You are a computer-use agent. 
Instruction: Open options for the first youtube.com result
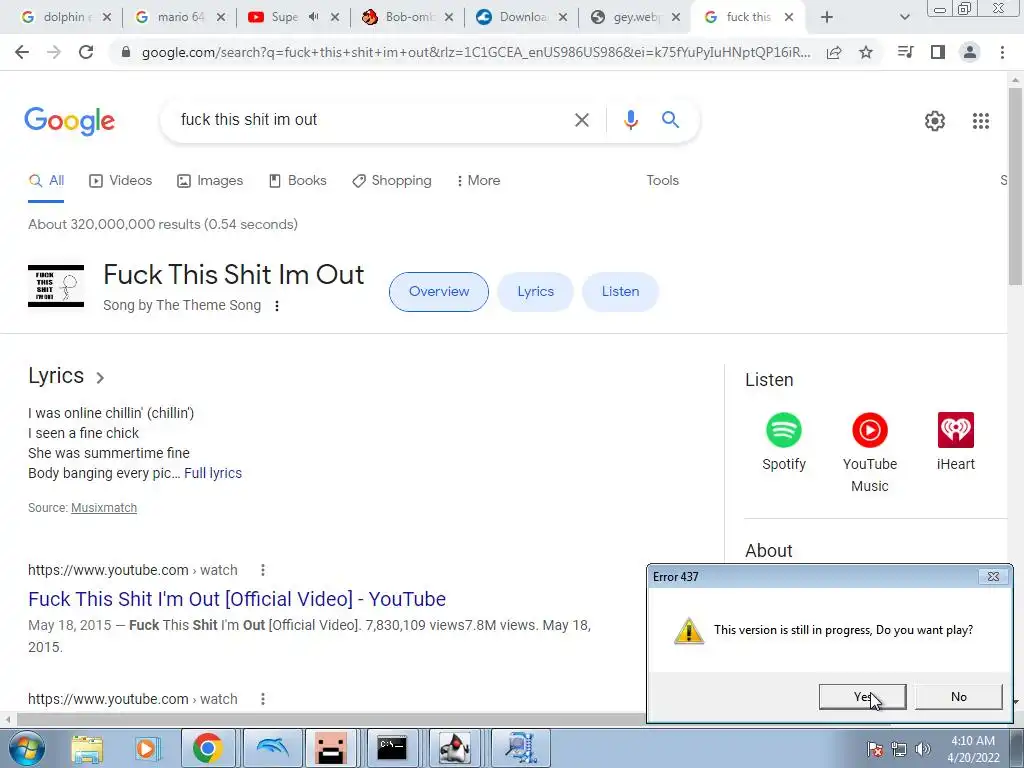[263, 570]
